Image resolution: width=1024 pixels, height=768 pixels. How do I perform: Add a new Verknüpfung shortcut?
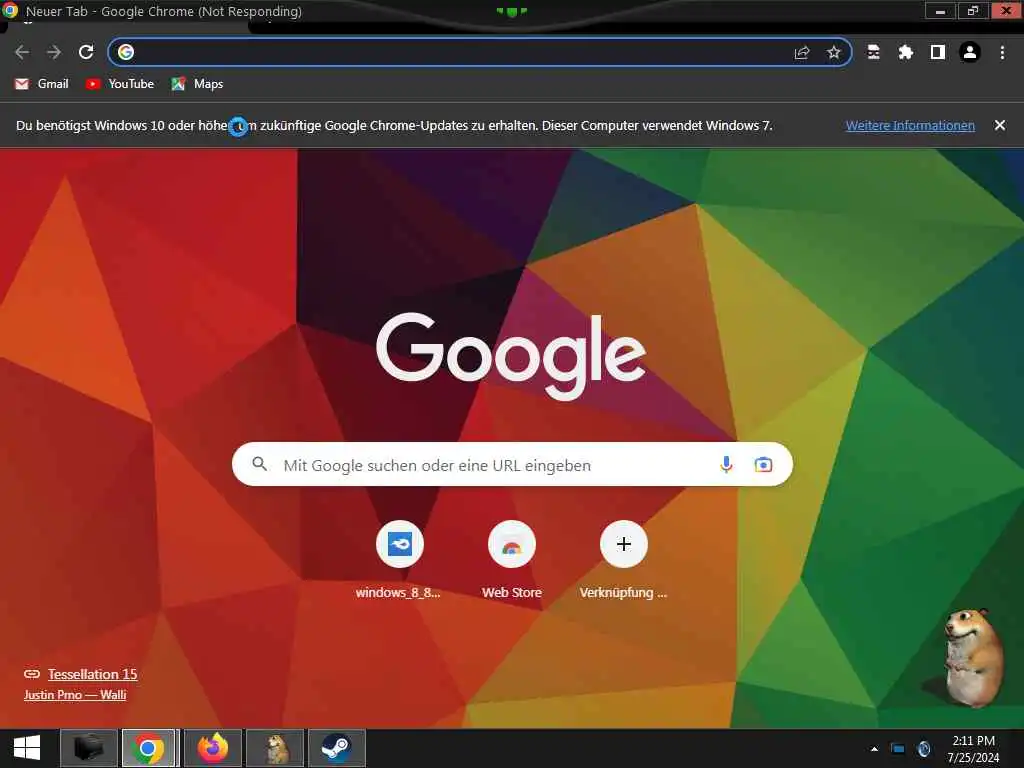coord(624,560)
